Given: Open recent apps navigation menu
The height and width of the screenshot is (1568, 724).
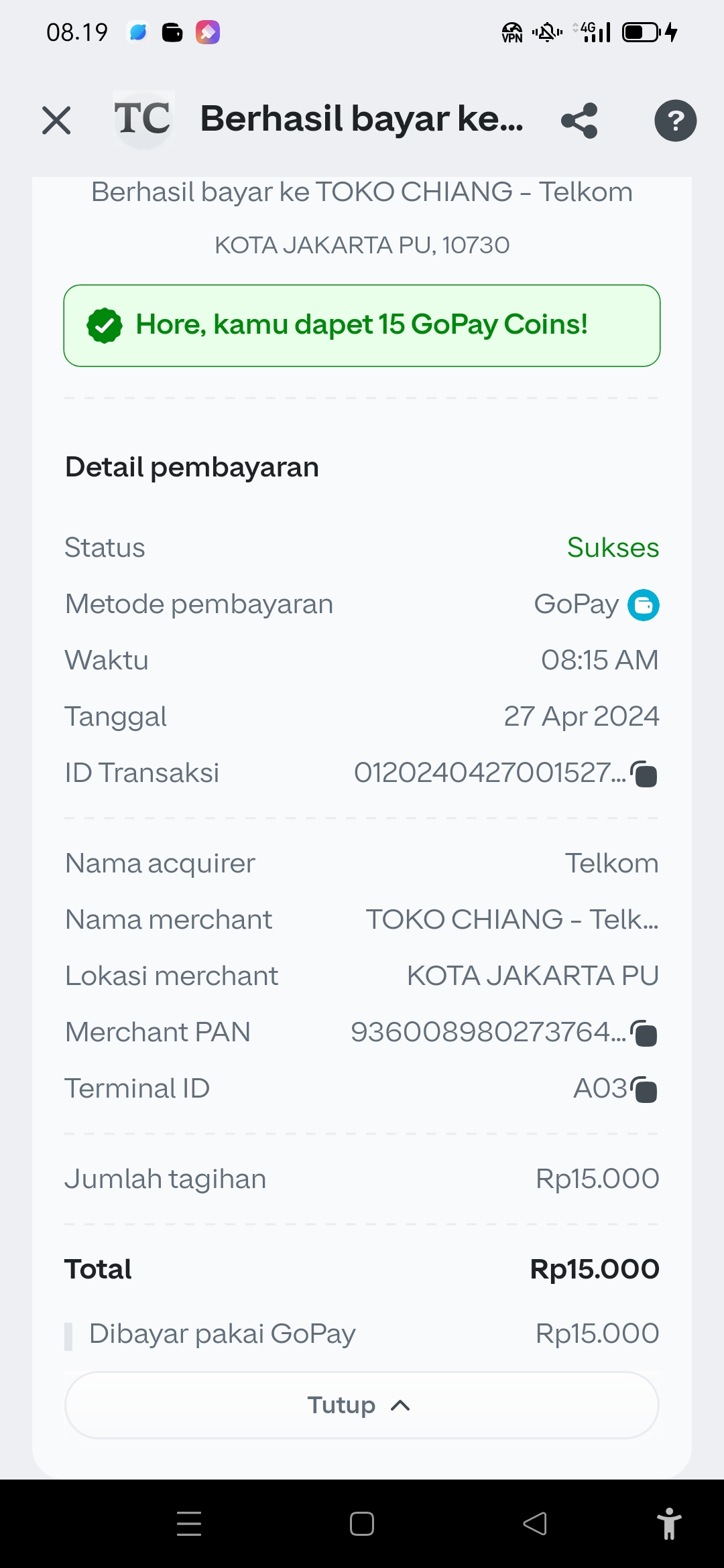Looking at the screenshot, I should click(189, 1523).
